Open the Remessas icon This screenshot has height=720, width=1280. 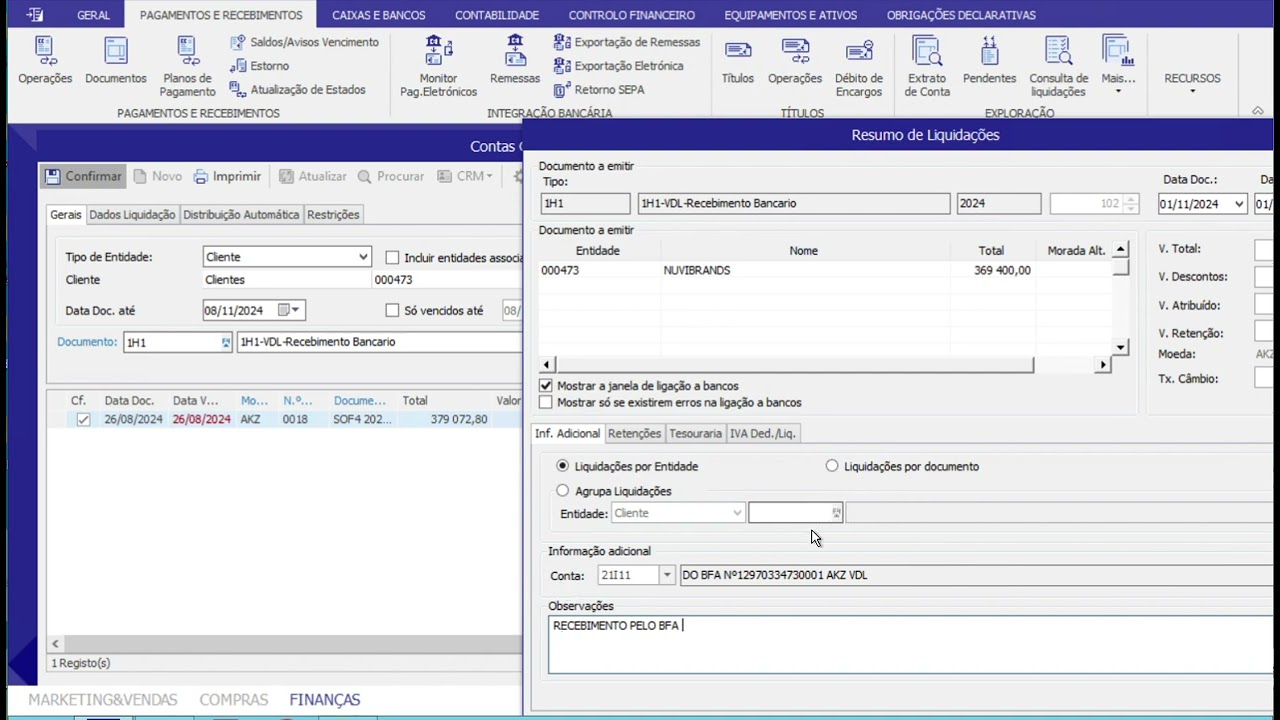(515, 61)
